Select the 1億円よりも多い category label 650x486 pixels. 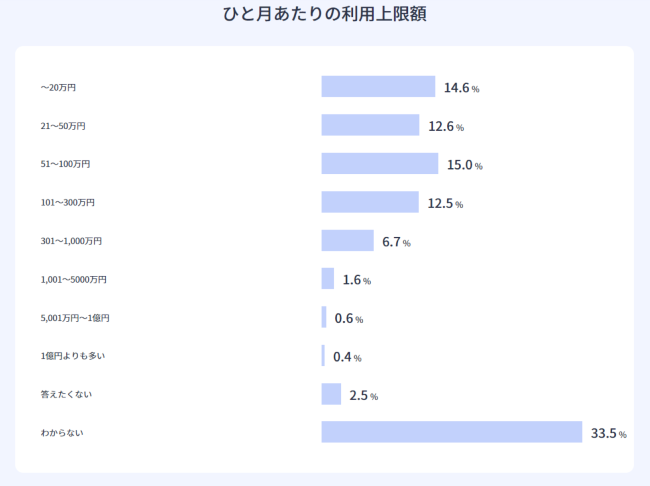[x=72, y=356]
